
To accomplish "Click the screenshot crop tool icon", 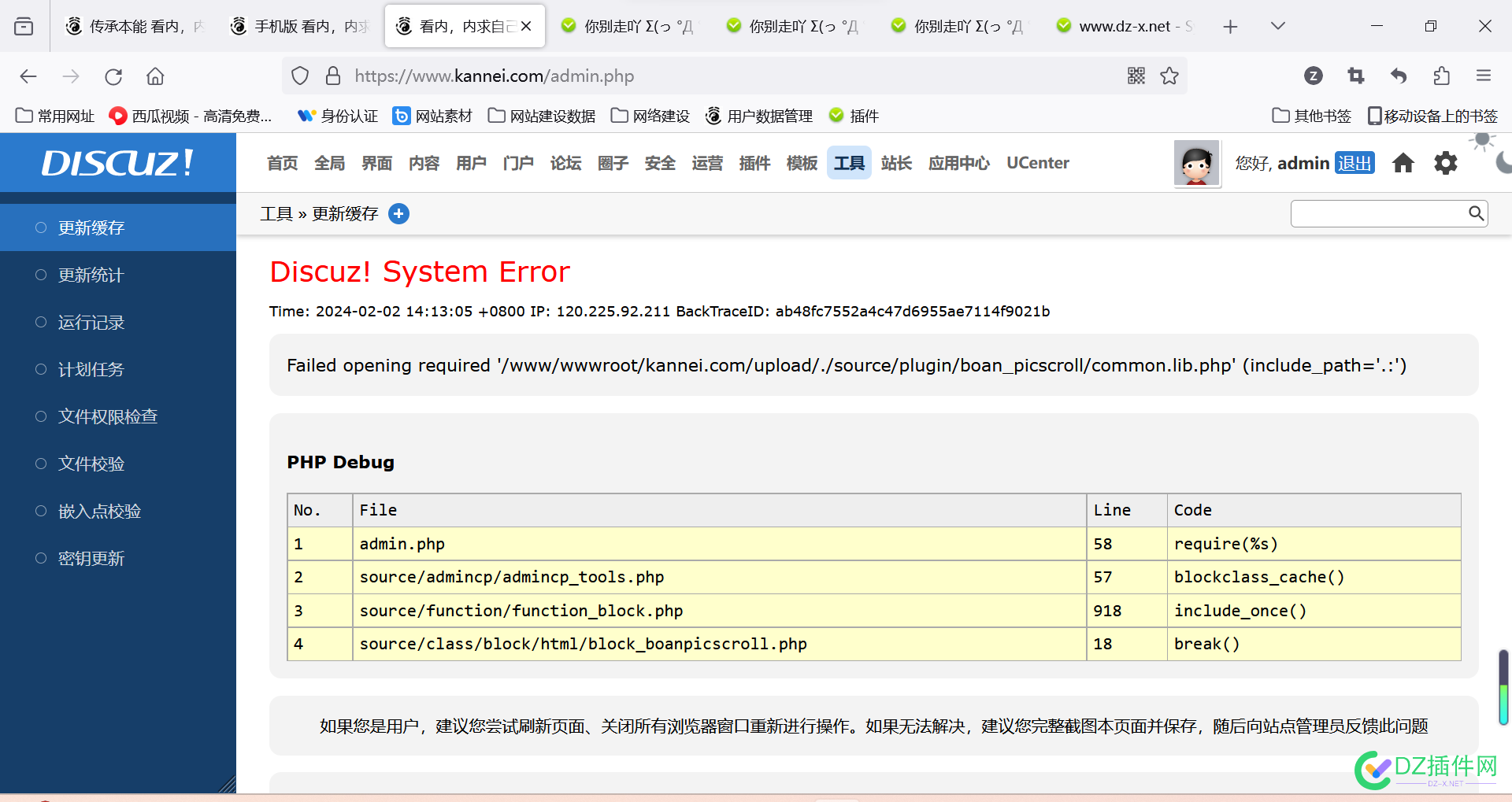I will coord(1356,76).
